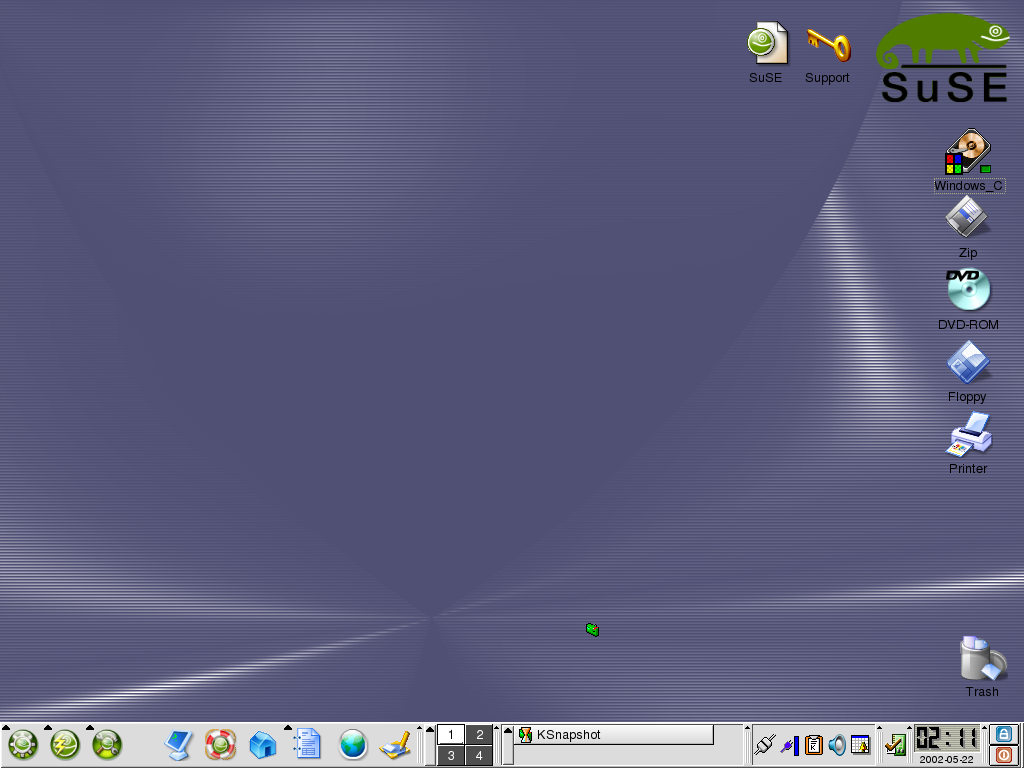Viewport: 1024px width, 768px height.
Task: Open the clock applet handle arrow
Action: [909, 727]
